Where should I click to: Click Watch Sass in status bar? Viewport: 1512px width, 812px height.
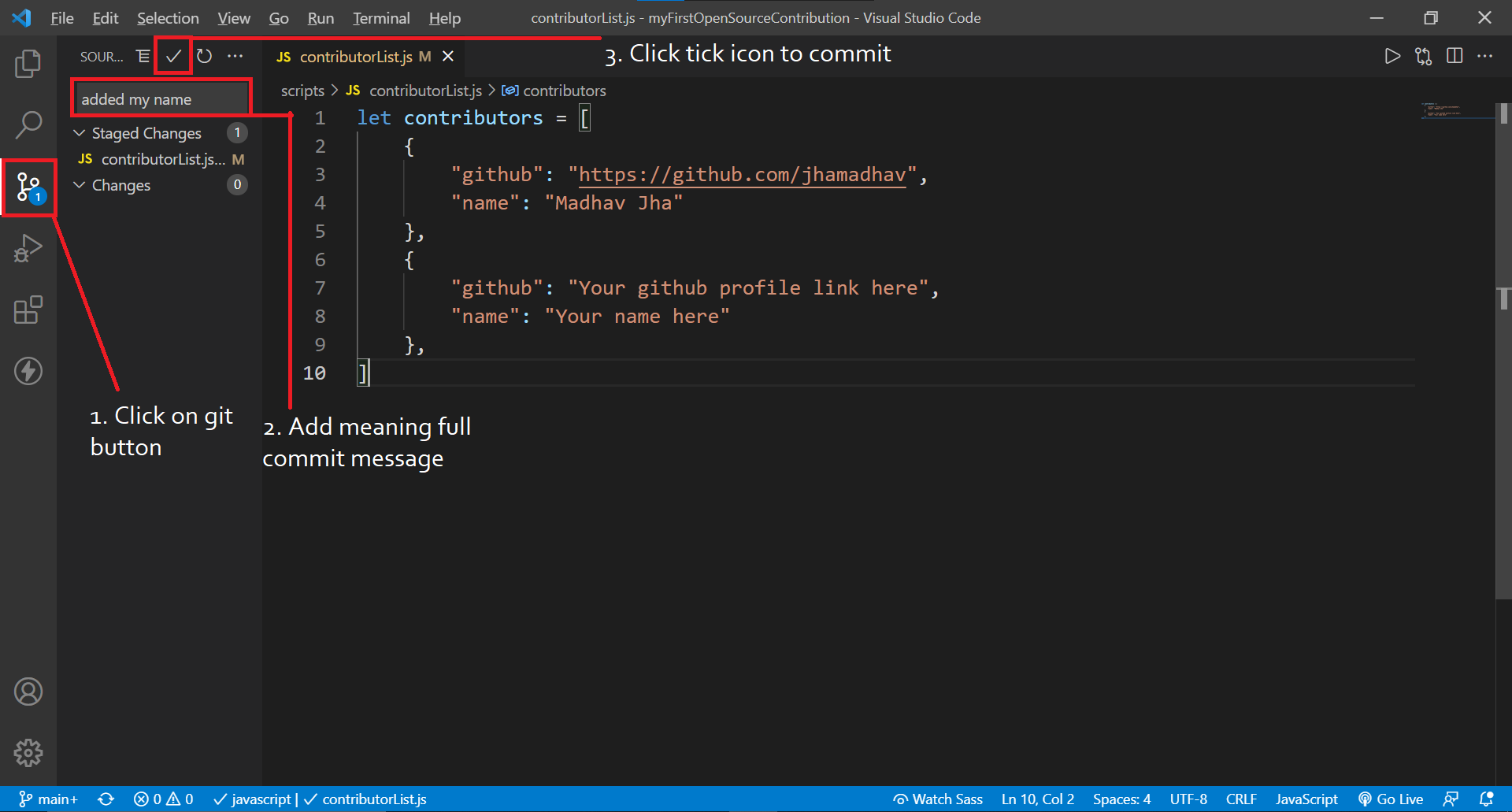click(937, 799)
